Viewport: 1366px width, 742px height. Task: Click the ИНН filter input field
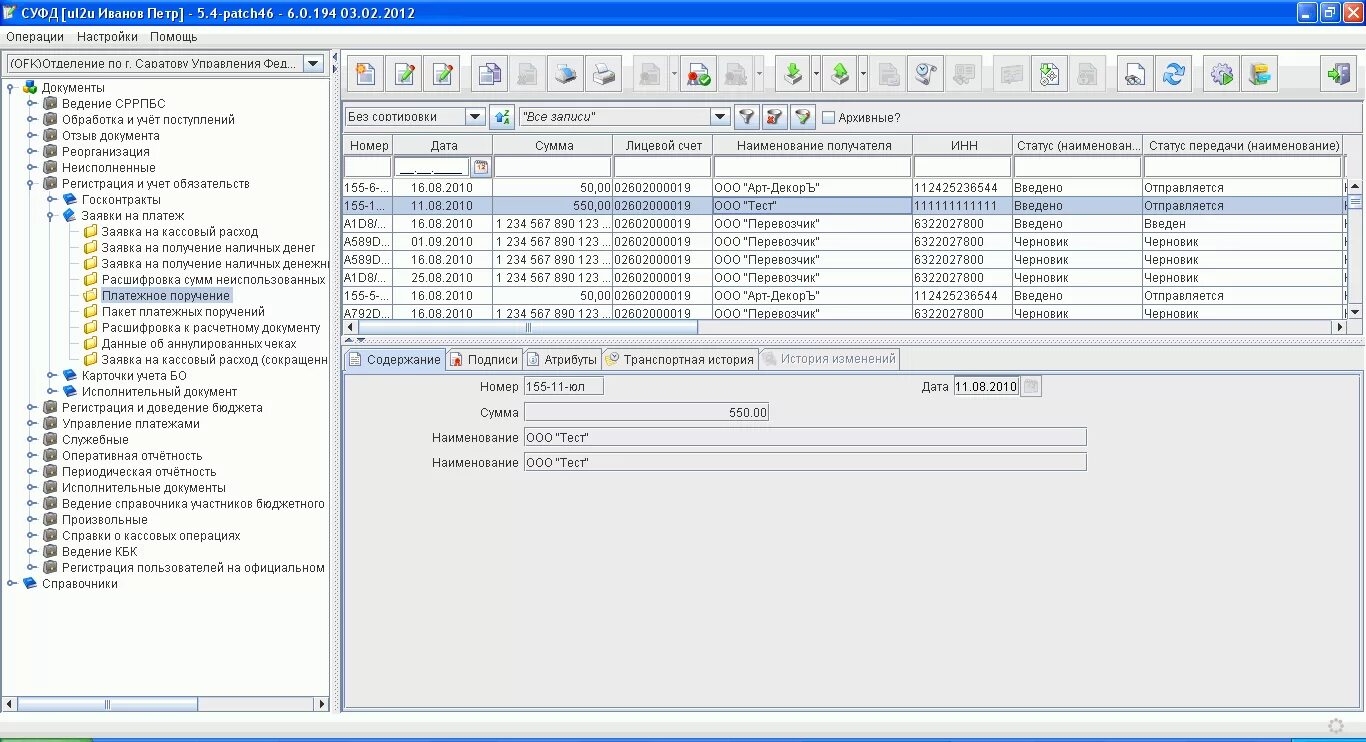963,167
